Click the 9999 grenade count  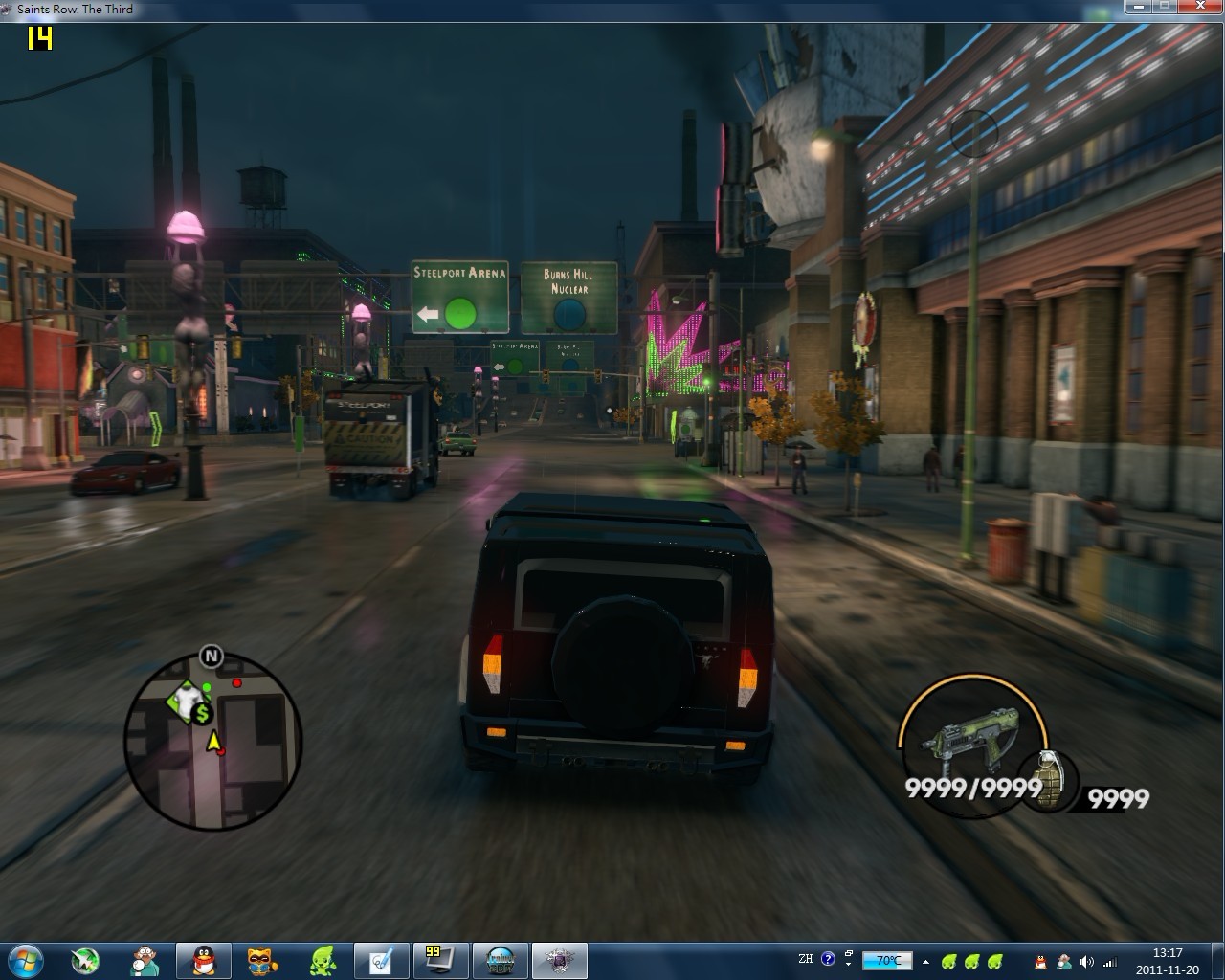point(1119,797)
